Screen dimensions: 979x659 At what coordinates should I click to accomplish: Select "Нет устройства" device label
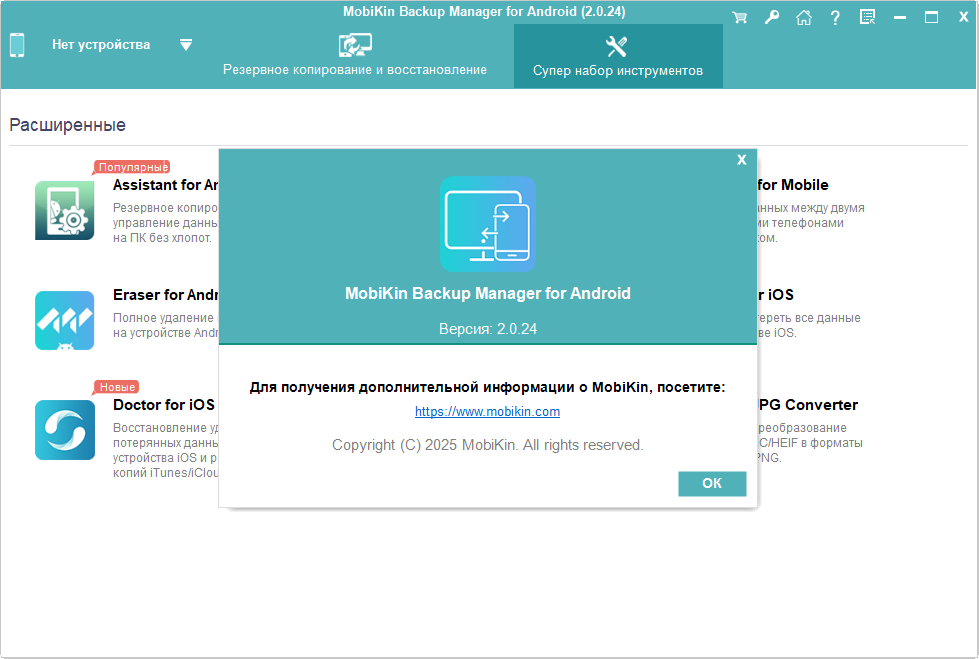pos(101,44)
